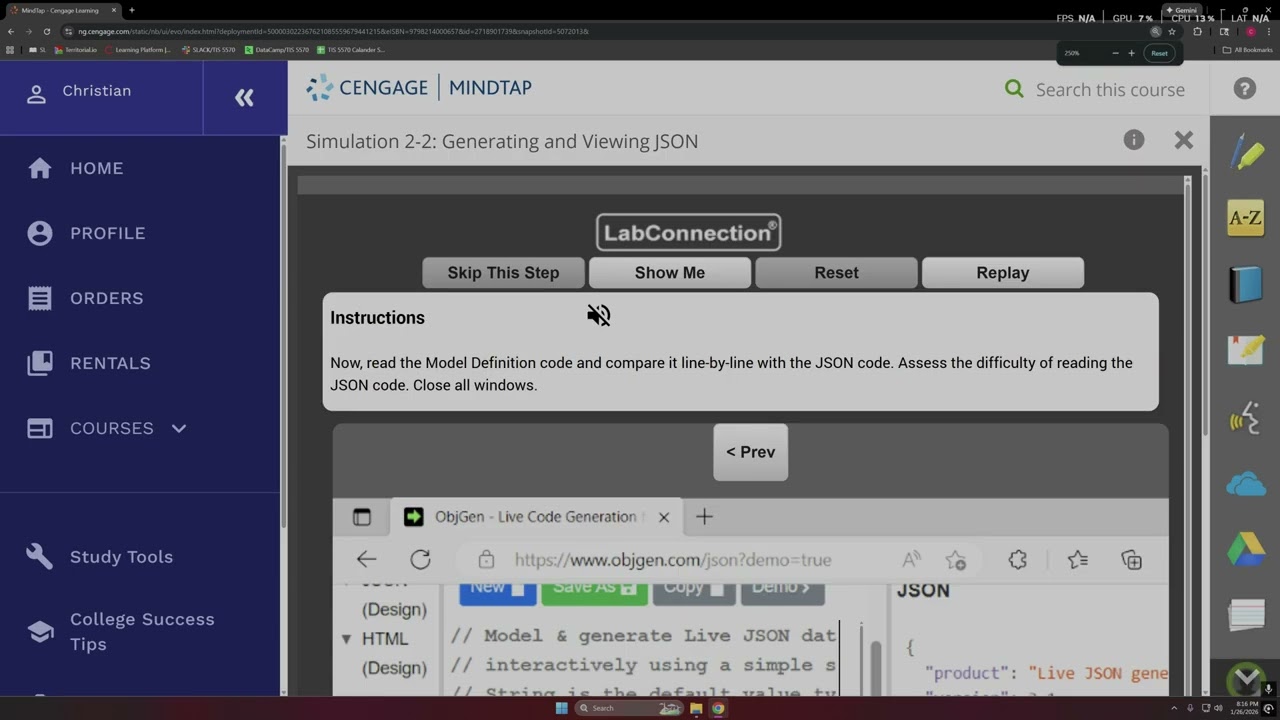This screenshot has height=720, width=1280.
Task: Toggle the muted speaker icon
Action: (x=599, y=316)
